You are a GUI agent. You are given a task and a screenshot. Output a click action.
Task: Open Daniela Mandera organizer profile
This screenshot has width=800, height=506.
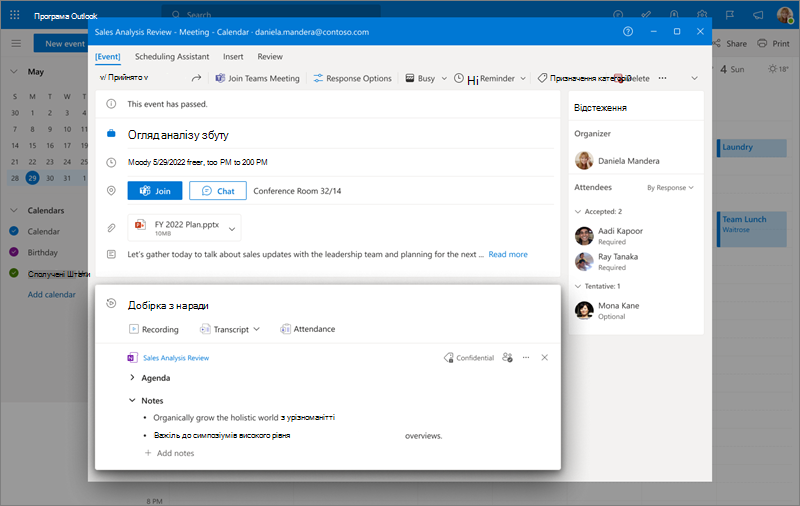coord(617,161)
